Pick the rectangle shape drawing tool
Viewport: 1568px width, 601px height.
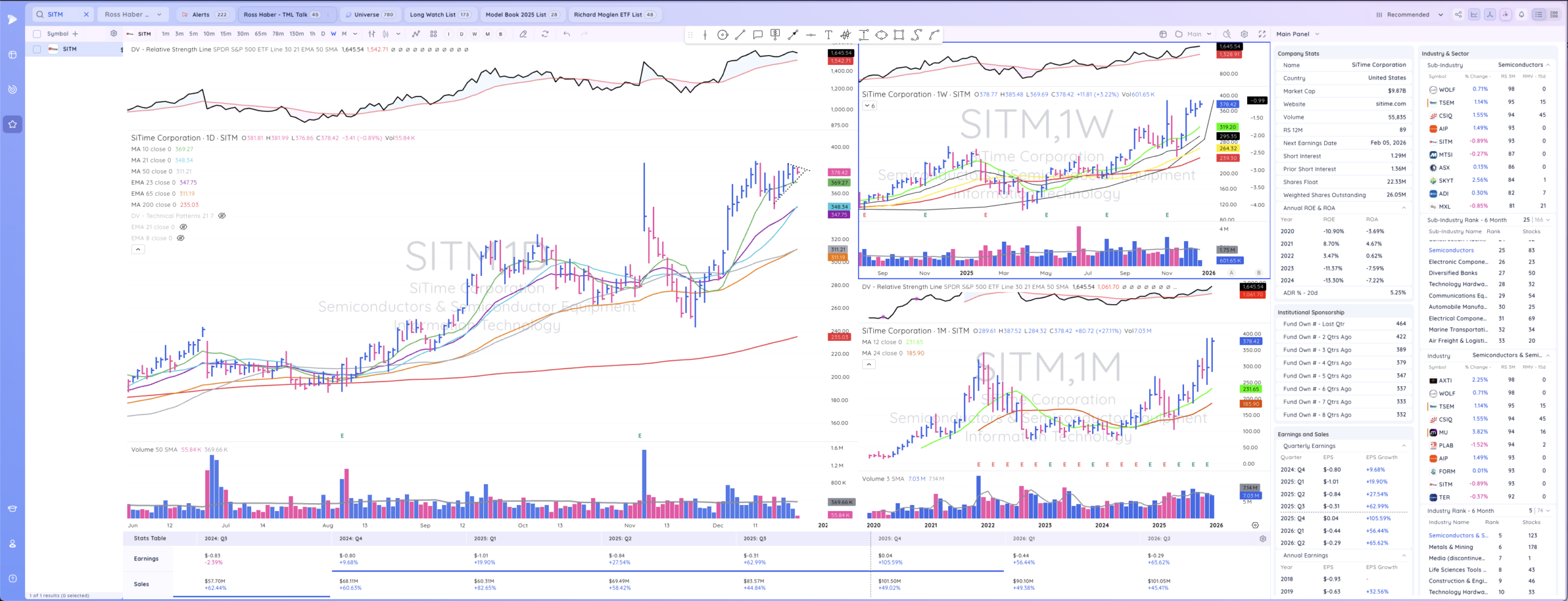[x=899, y=35]
